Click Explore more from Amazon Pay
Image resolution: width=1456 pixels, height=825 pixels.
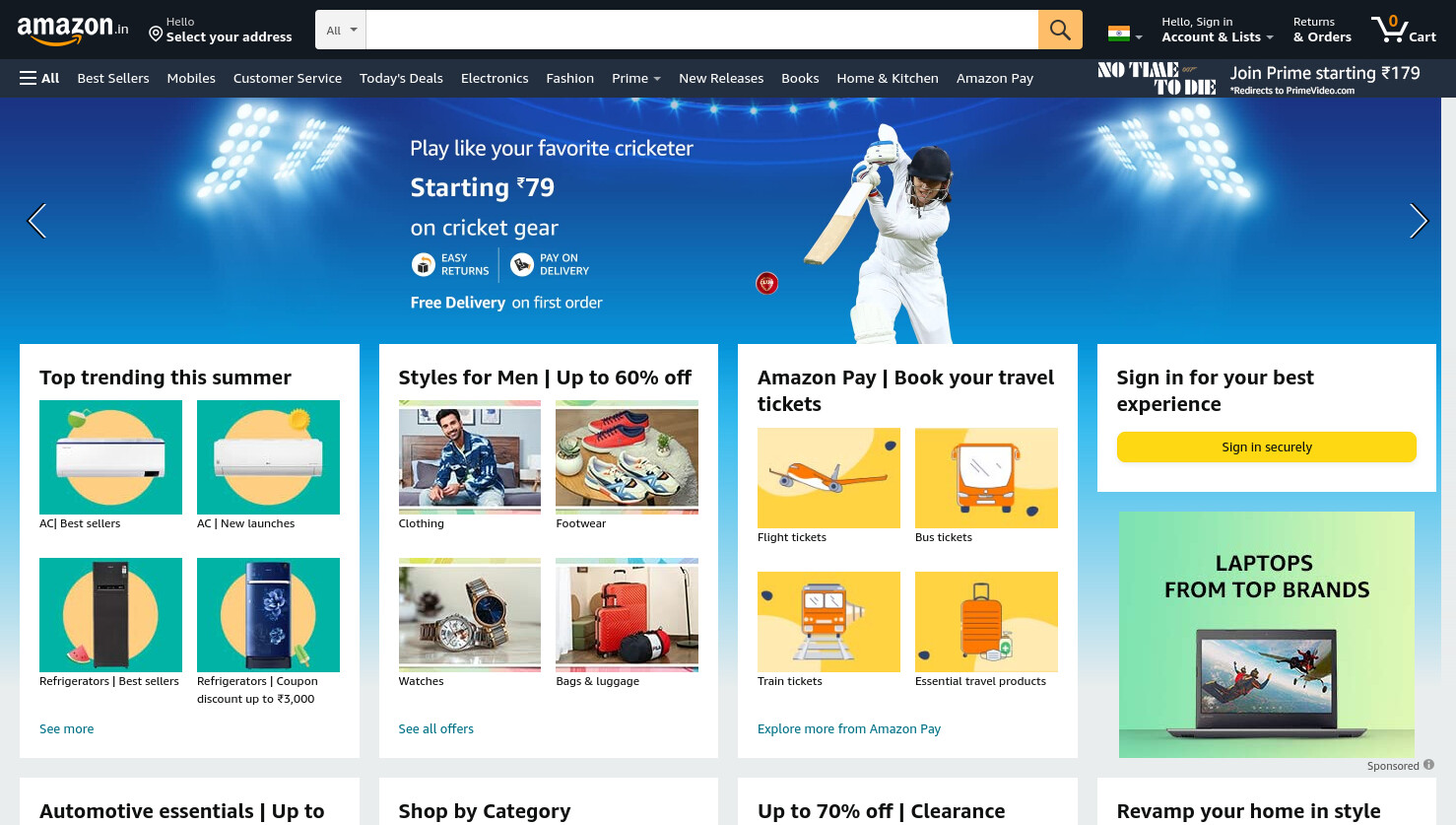[849, 728]
